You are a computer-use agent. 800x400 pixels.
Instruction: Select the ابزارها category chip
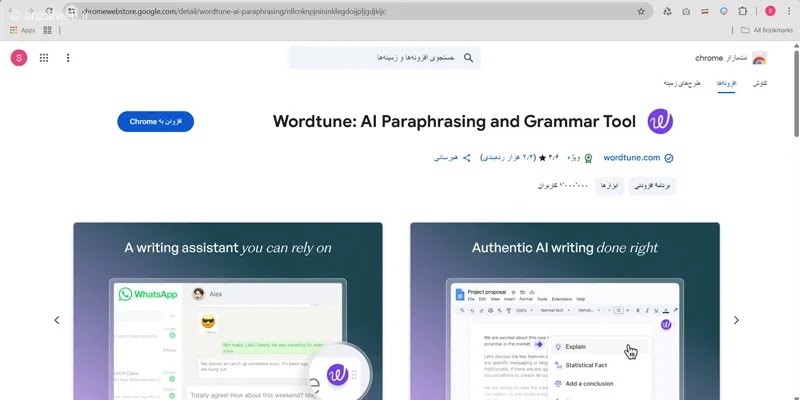(x=609, y=186)
